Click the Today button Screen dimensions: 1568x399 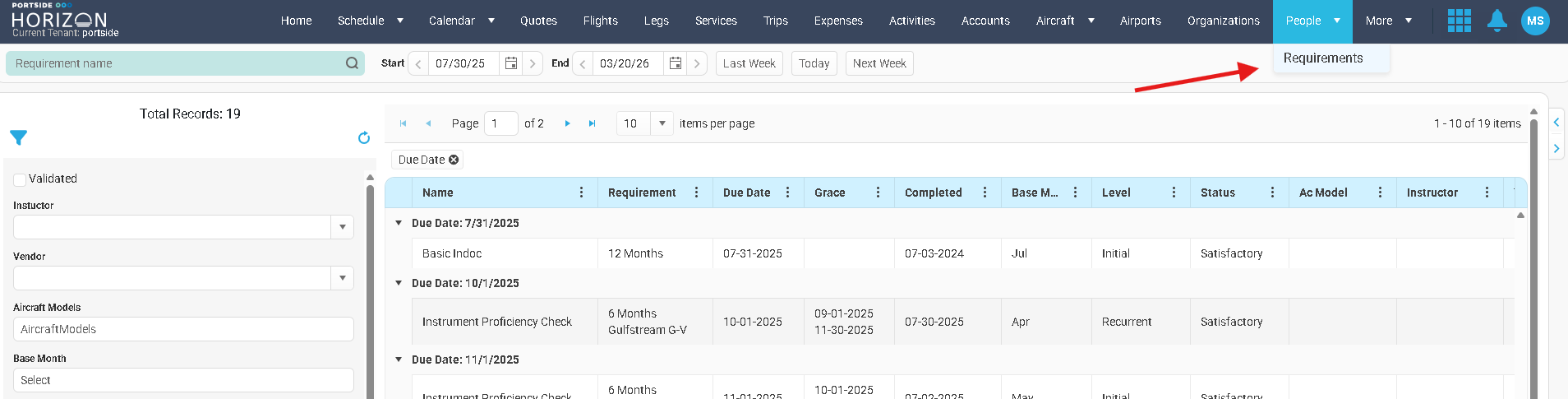pyautogui.click(x=814, y=63)
